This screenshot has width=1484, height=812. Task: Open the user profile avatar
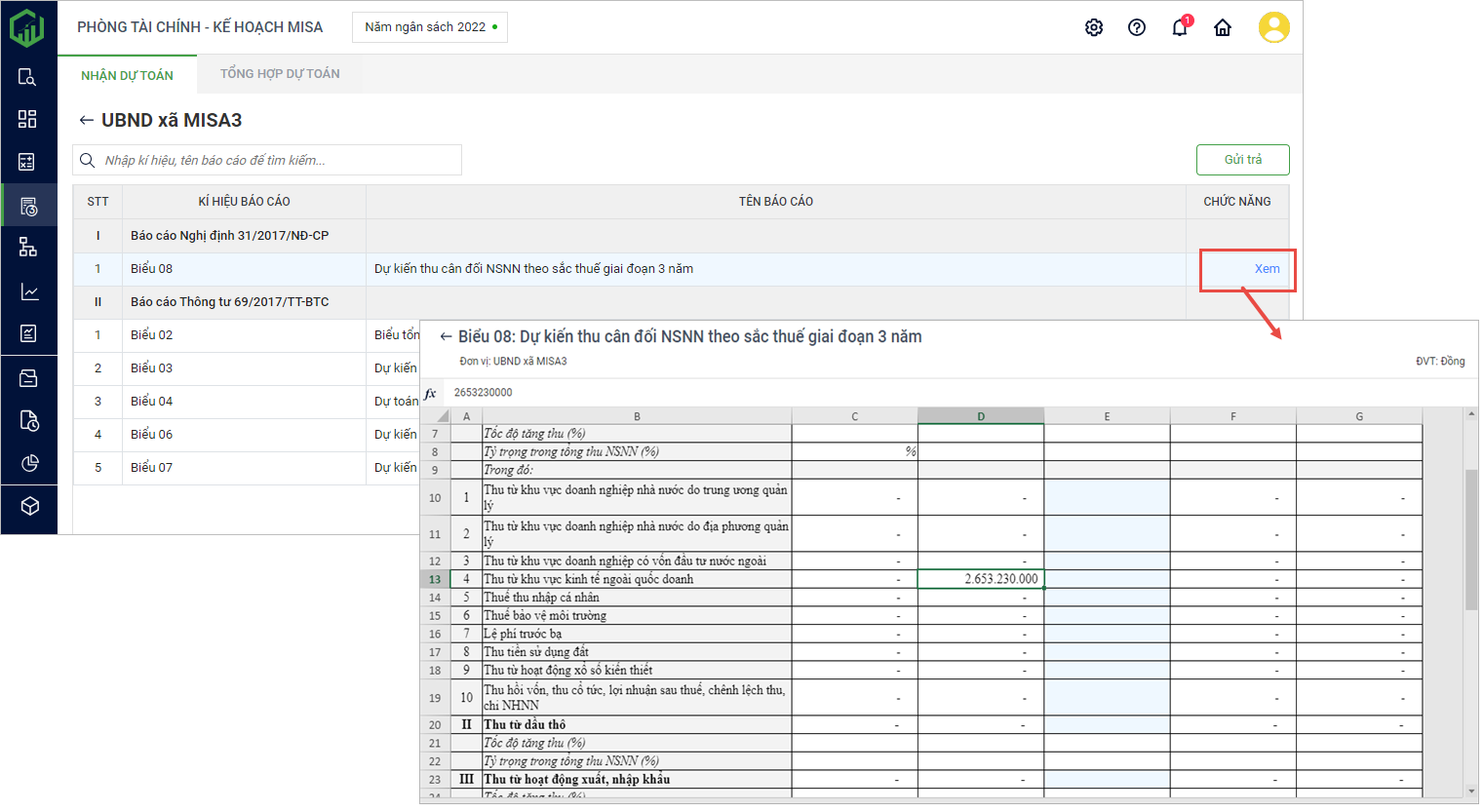pos(1273,27)
